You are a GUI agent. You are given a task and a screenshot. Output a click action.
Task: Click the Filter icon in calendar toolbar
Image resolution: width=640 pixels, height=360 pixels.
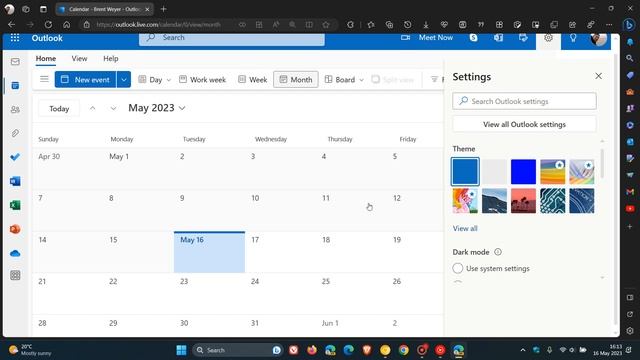434,79
